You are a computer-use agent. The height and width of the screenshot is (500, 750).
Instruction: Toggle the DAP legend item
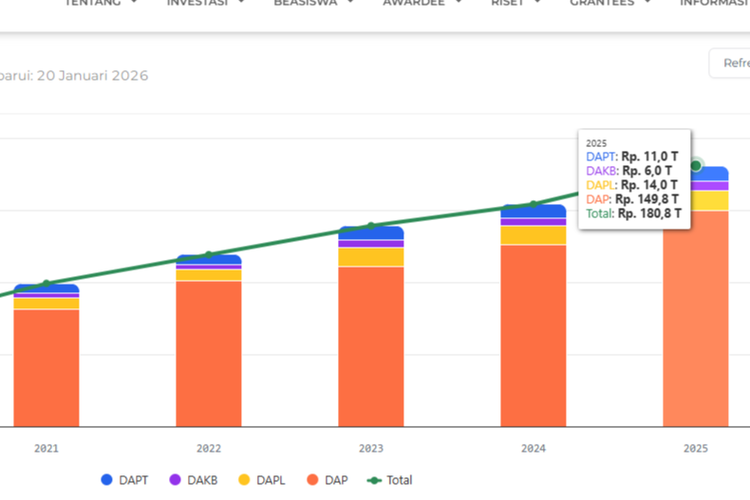[330, 480]
